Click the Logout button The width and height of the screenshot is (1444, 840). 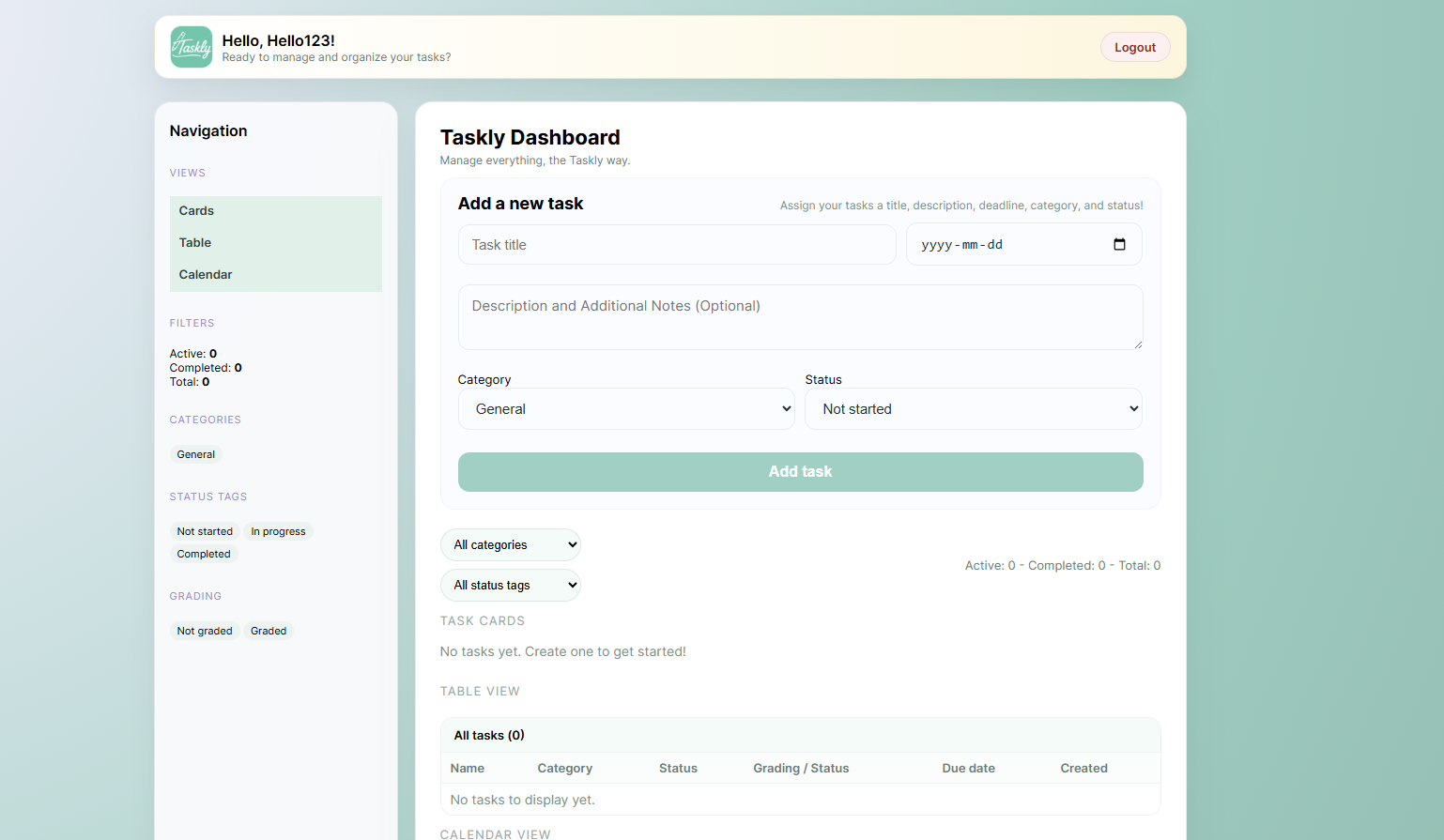[x=1135, y=47]
